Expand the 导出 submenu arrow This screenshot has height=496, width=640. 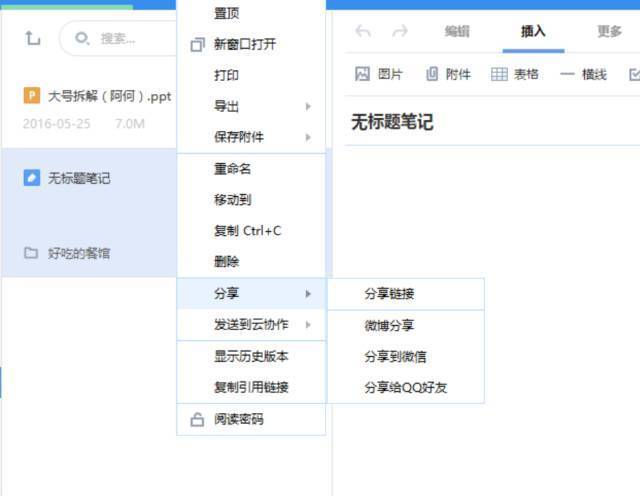point(308,107)
